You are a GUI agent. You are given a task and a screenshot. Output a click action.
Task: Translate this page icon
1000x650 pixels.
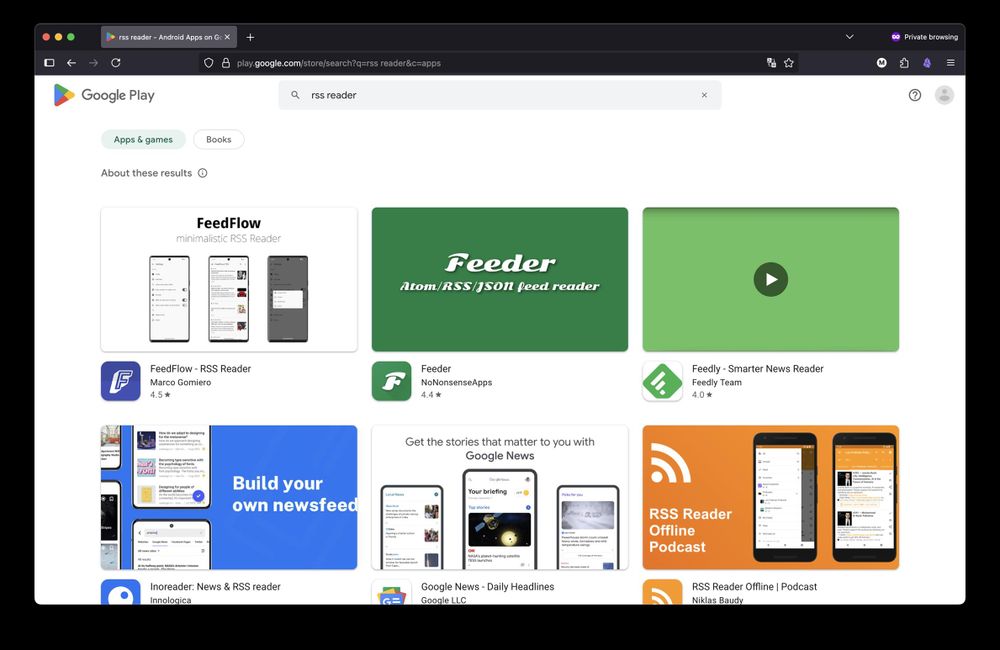tap(771, 63)
